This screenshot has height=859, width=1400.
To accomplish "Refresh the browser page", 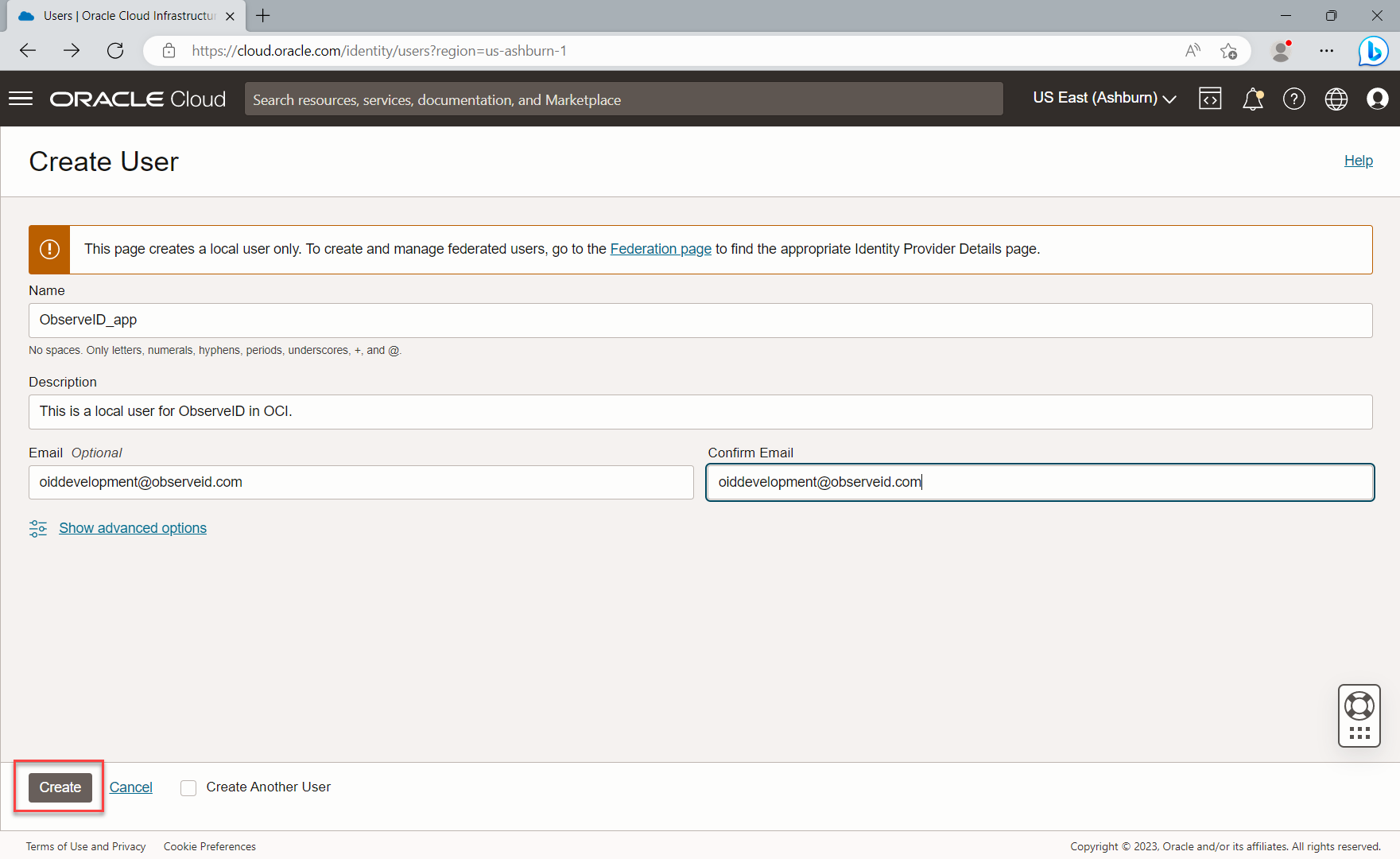I will coord(115,51).
